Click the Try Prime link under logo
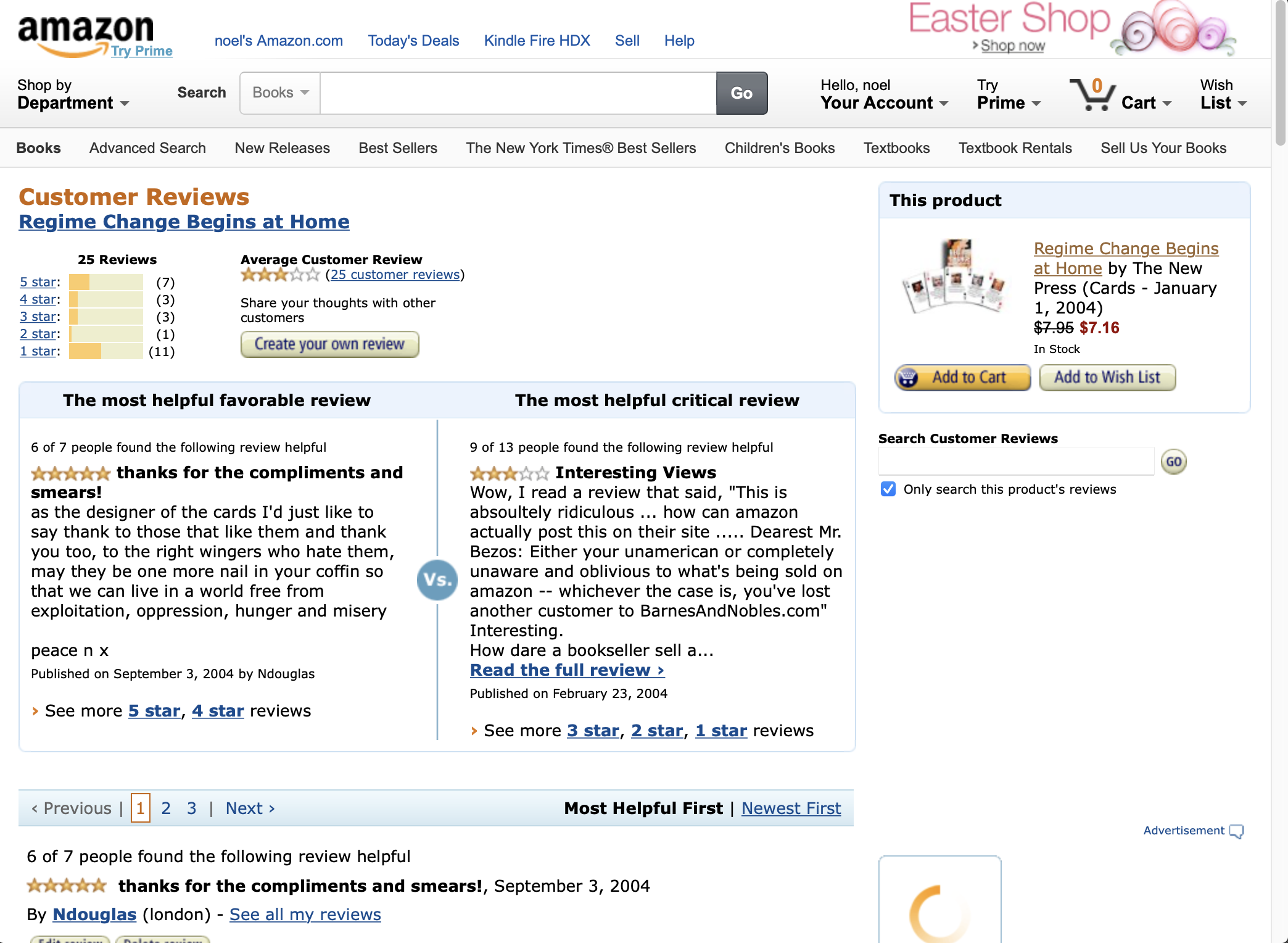This screenshot has width=1288, height=943. (x=142, y=51)
